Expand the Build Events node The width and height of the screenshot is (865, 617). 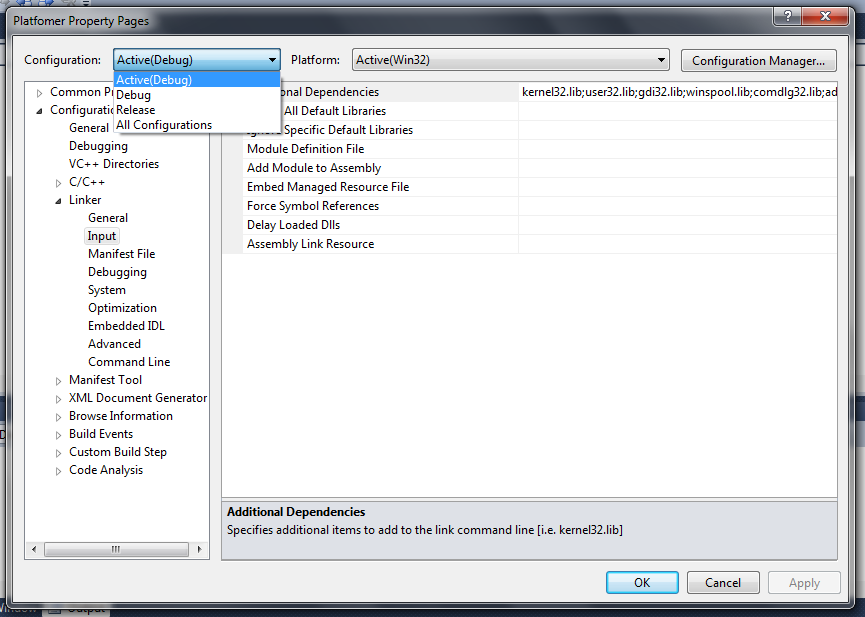(x=59, y=434)
